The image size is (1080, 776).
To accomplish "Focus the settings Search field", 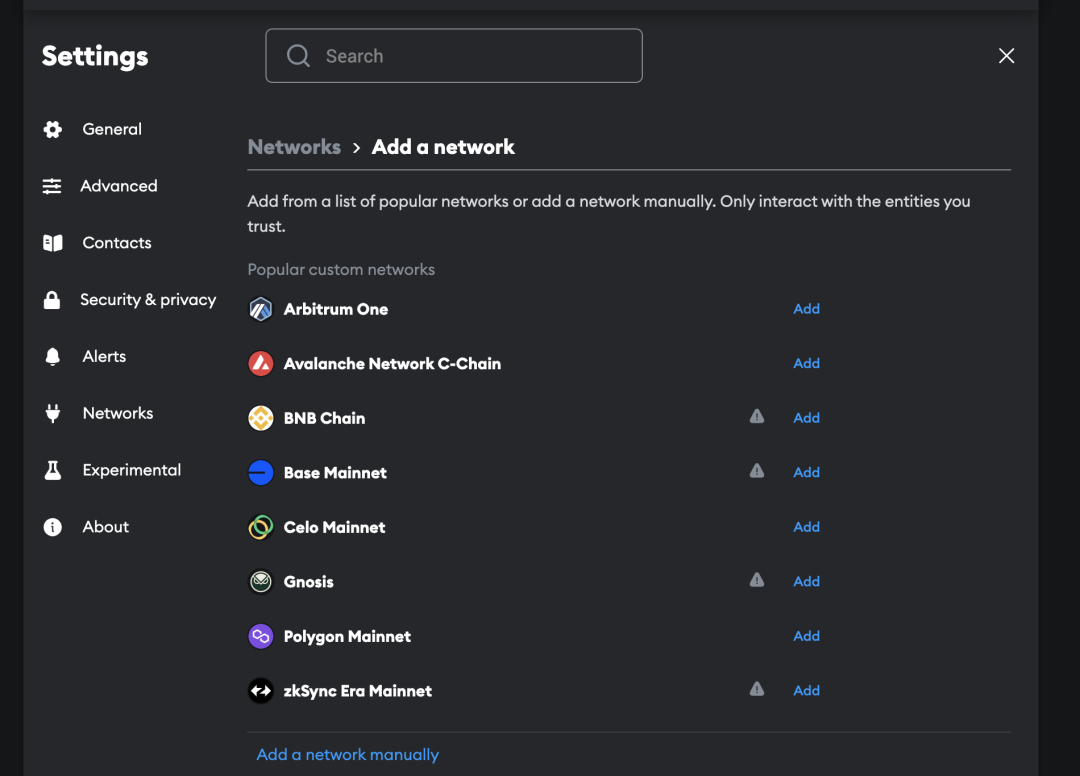I will (454, 56).
